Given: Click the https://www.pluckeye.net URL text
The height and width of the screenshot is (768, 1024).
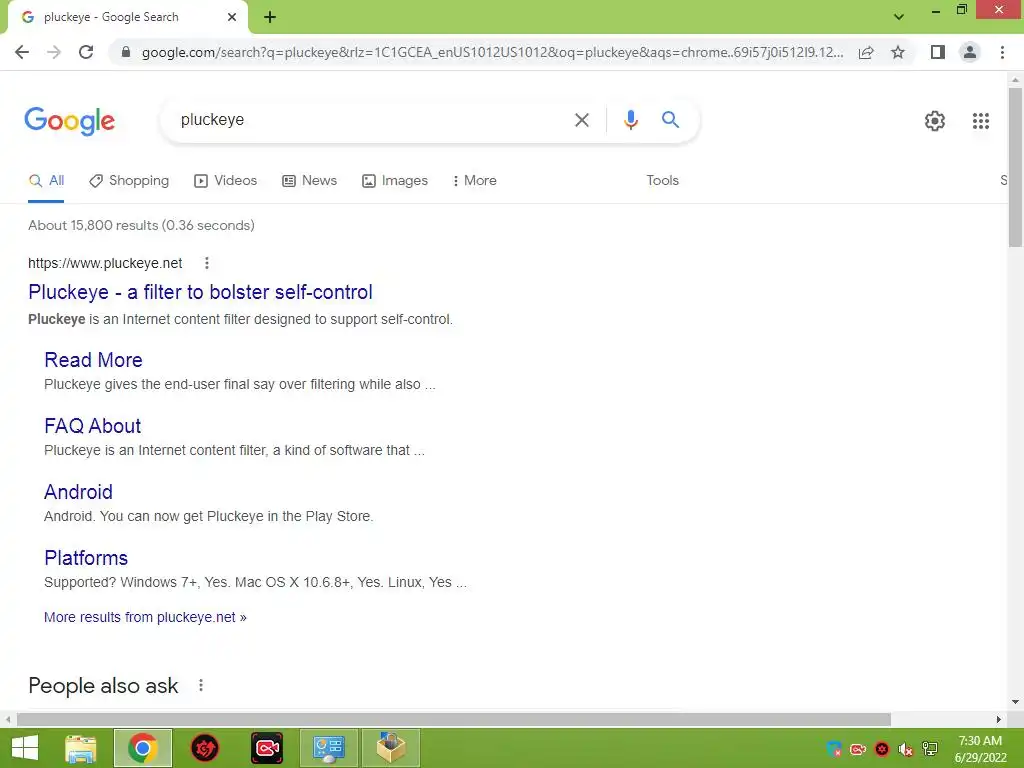Looking at the screenshot, I should (105, 263).
